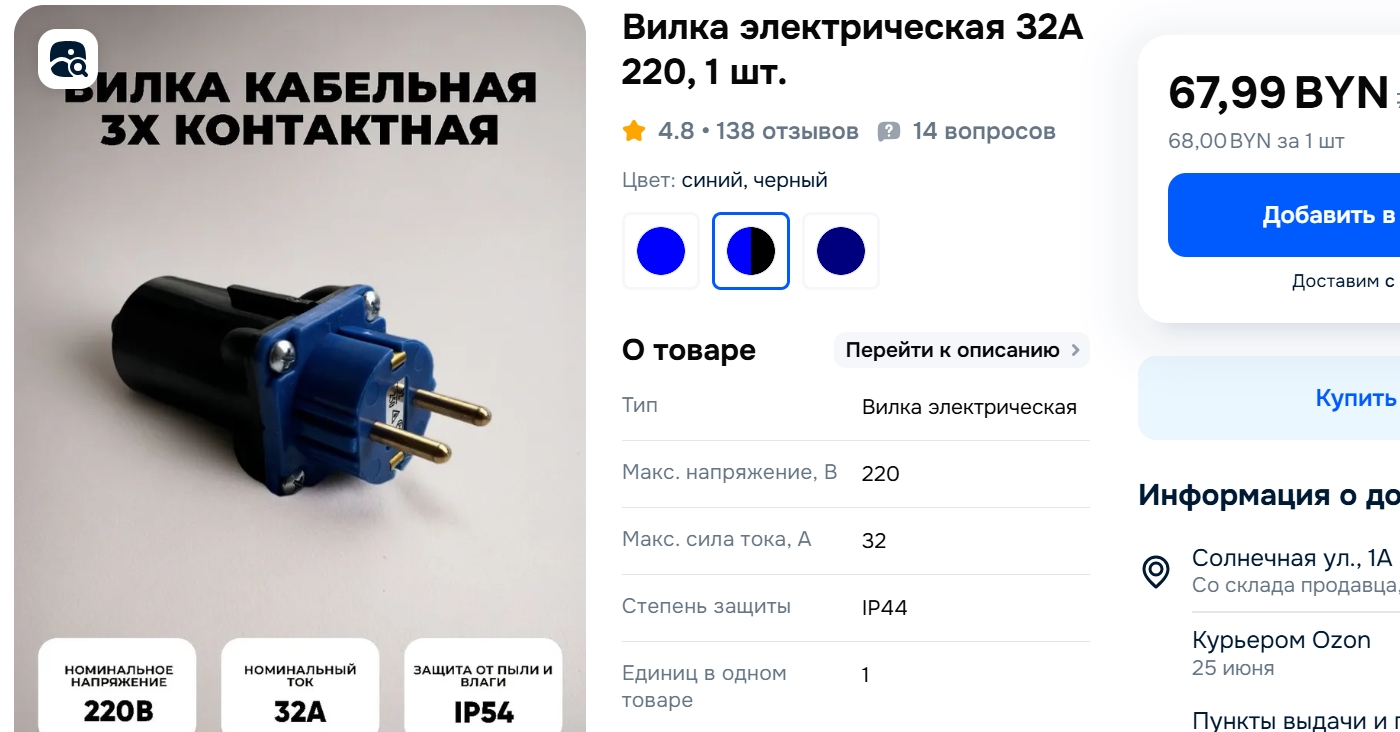
Task: Click the orange rating star icon
Action: click(634, 131)
